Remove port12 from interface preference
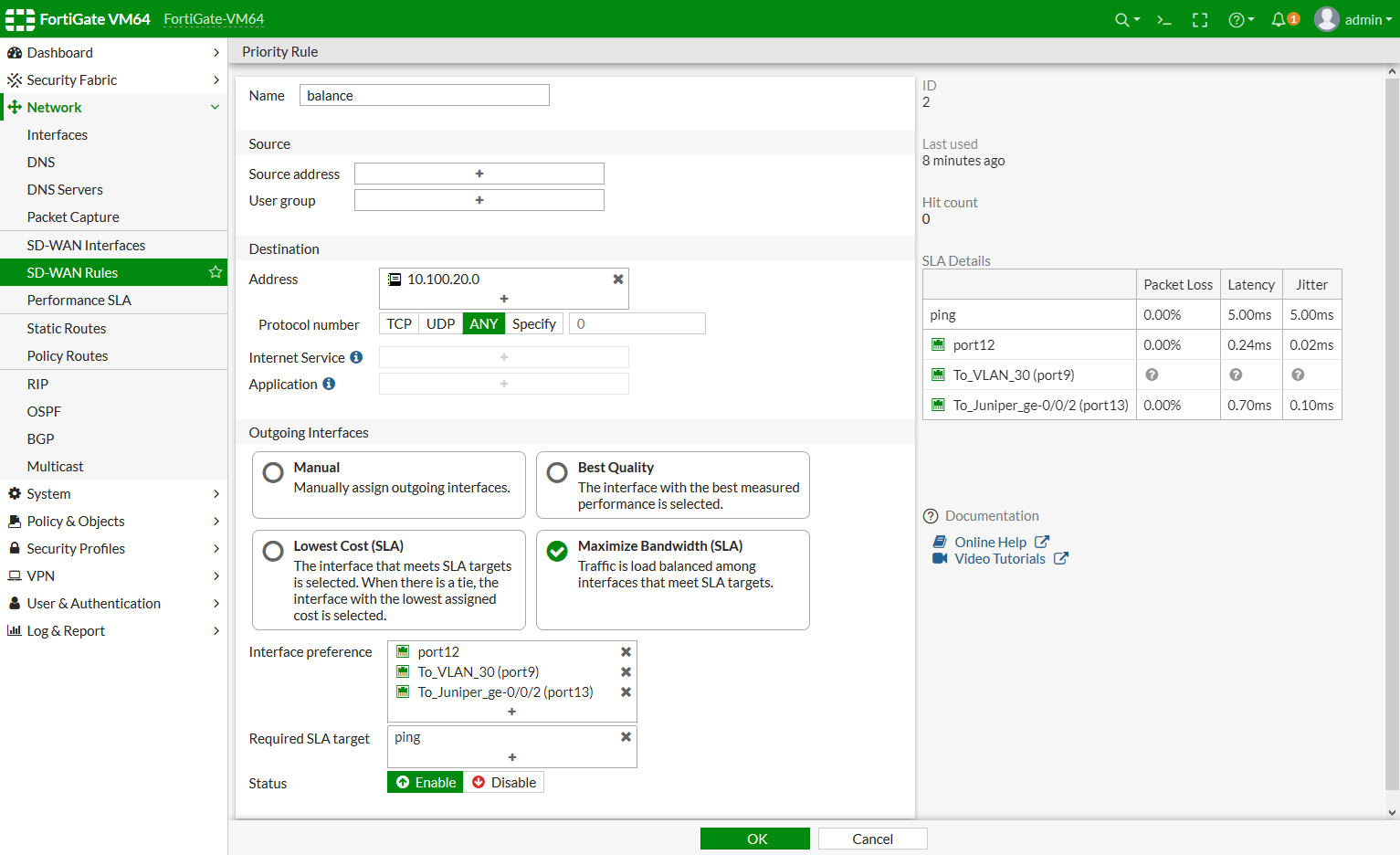 [x=626, y=652]
